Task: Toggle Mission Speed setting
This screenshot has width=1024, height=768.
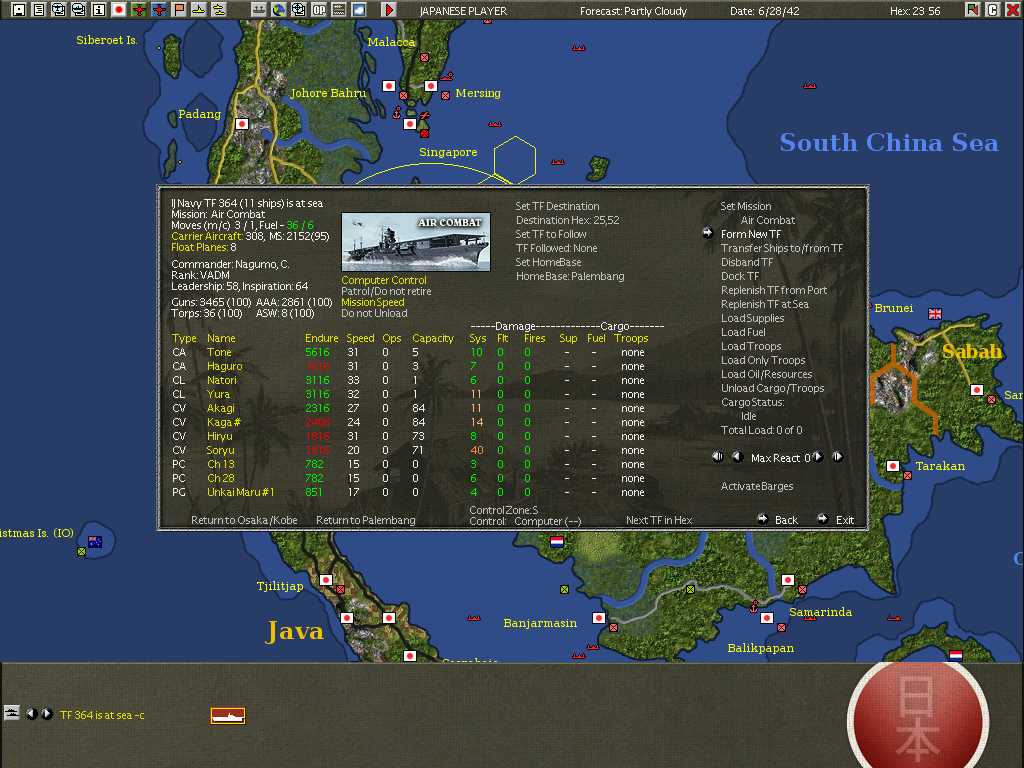Action: 373,302
